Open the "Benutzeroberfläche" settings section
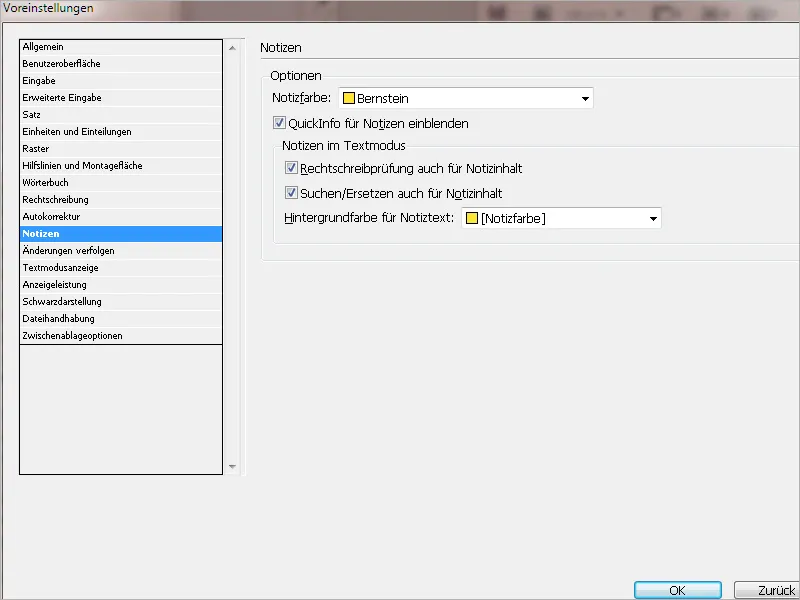The height and width of the screenshot is (600, 800). point(70,63)
